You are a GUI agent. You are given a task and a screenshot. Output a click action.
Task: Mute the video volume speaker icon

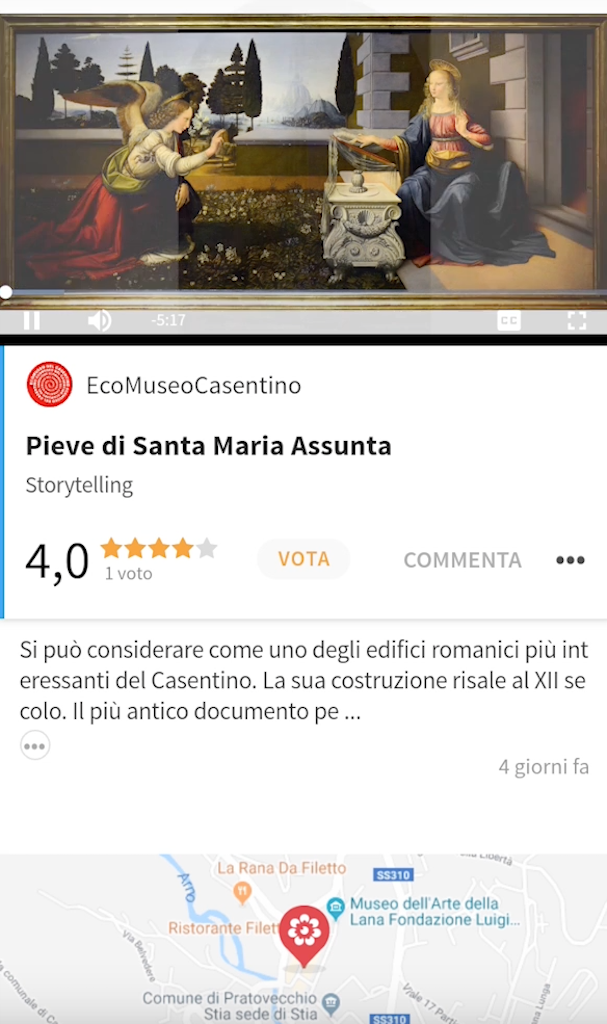coord(99,321)
